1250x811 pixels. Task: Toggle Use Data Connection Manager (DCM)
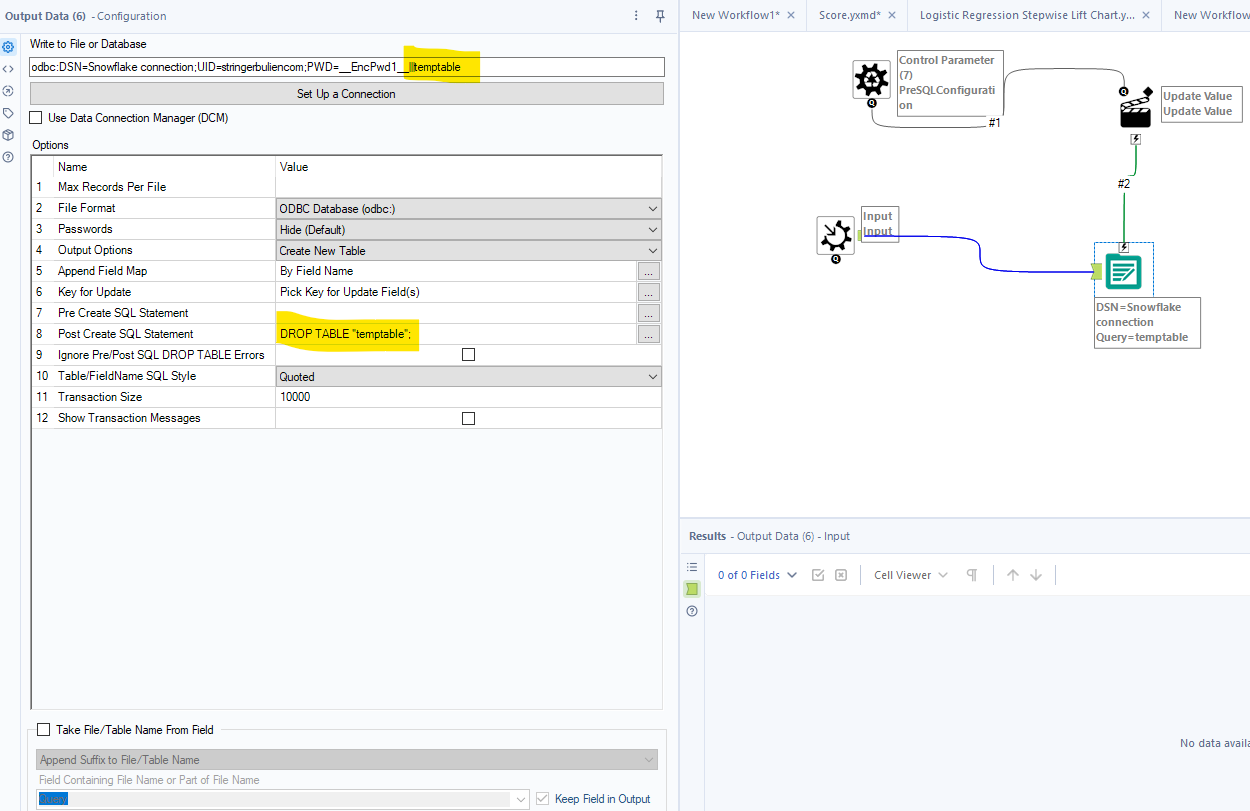tap(36, 117)
